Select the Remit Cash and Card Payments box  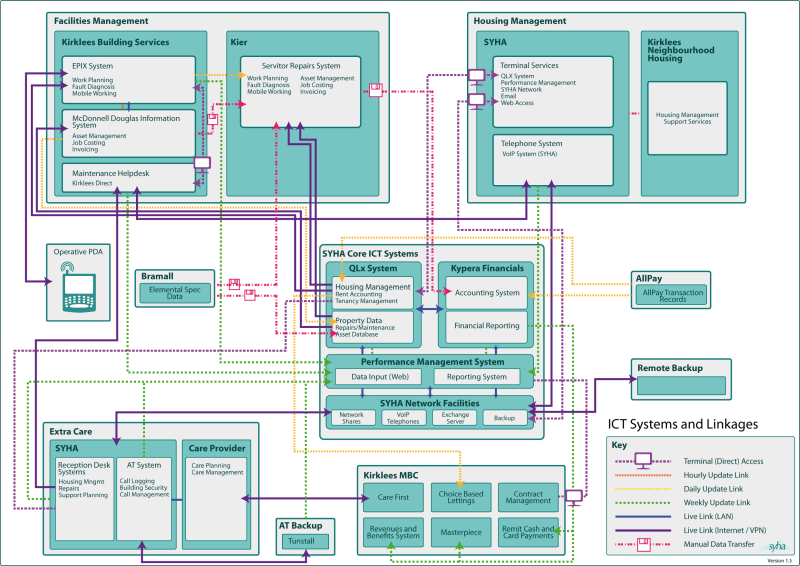click(528, 532)
